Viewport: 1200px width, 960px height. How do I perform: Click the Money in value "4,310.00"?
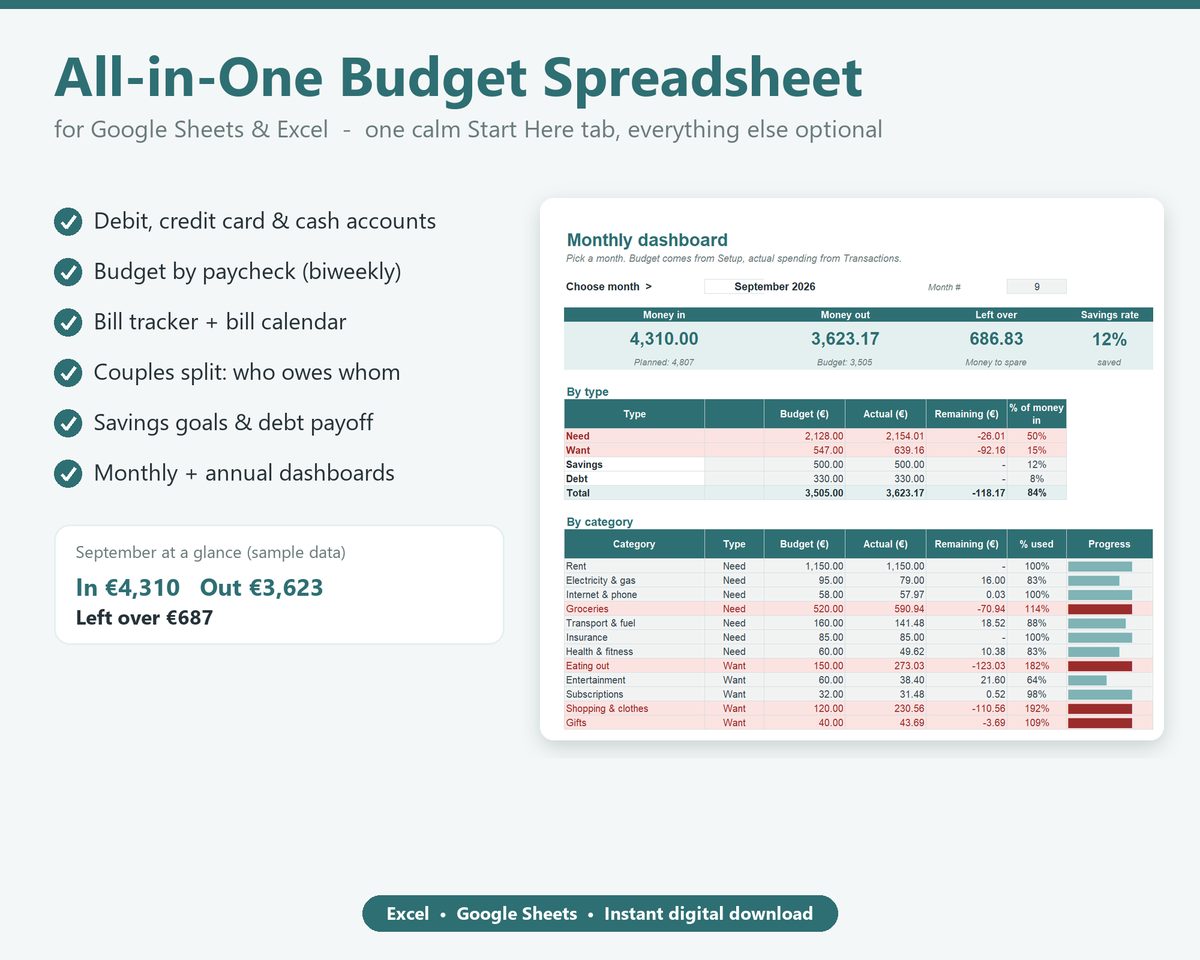(x=664, y=339)
